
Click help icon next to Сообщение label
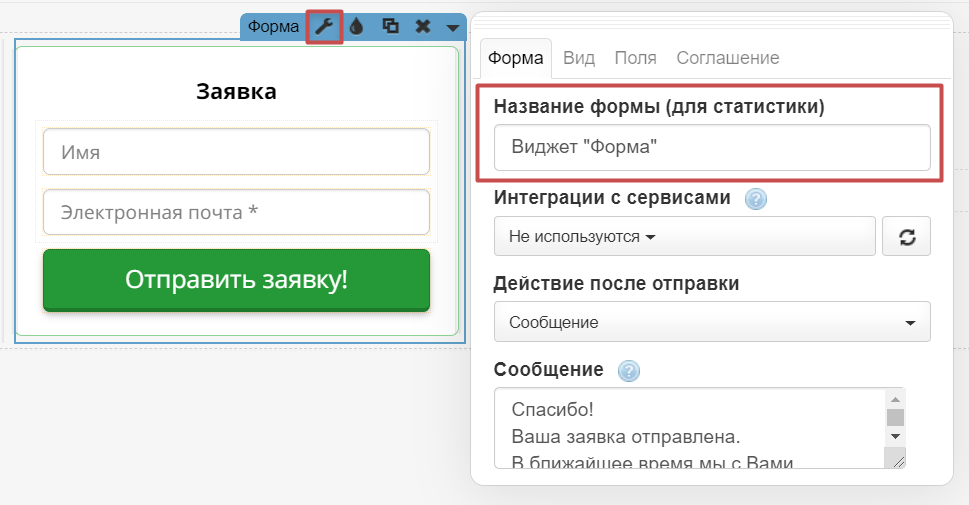click(628, 371)
